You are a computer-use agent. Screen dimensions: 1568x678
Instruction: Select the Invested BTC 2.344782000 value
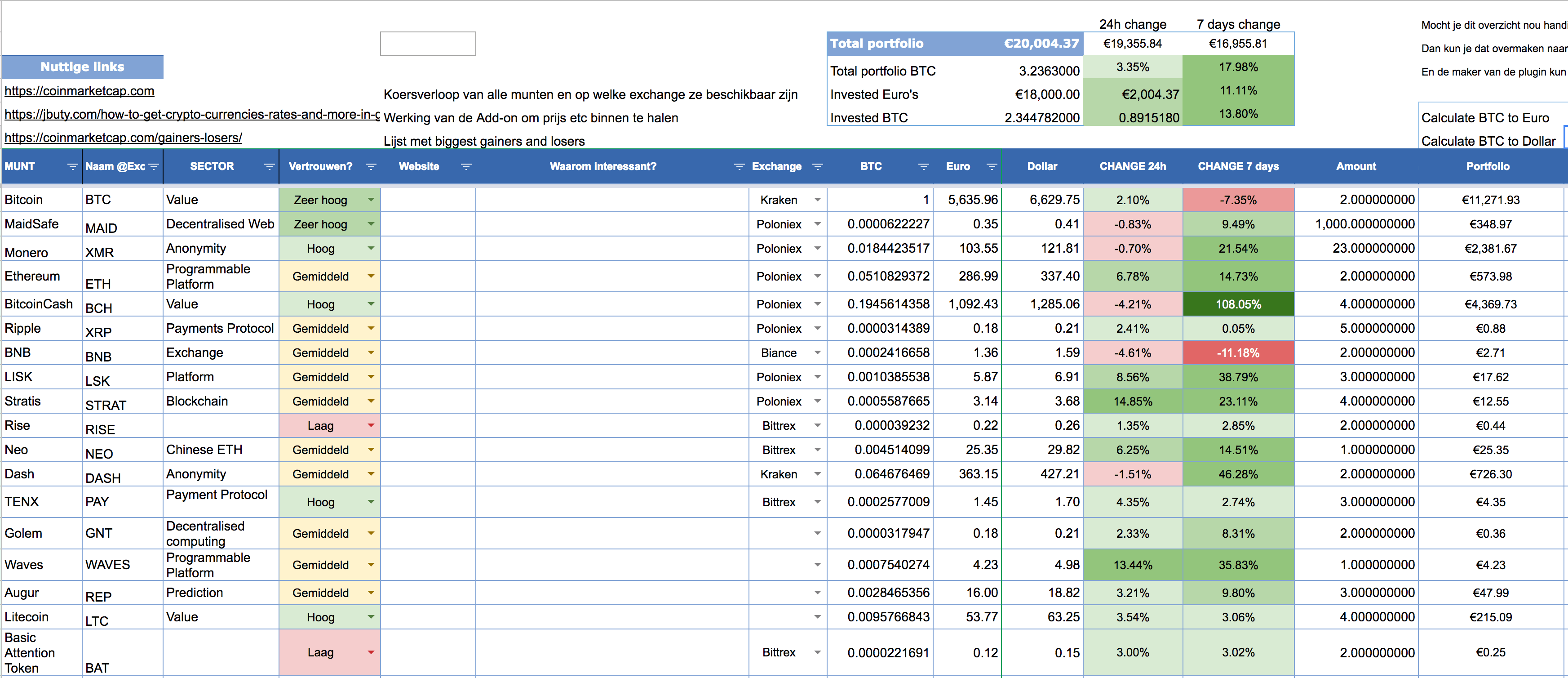pyautogui.click(x=1041, y=117)
